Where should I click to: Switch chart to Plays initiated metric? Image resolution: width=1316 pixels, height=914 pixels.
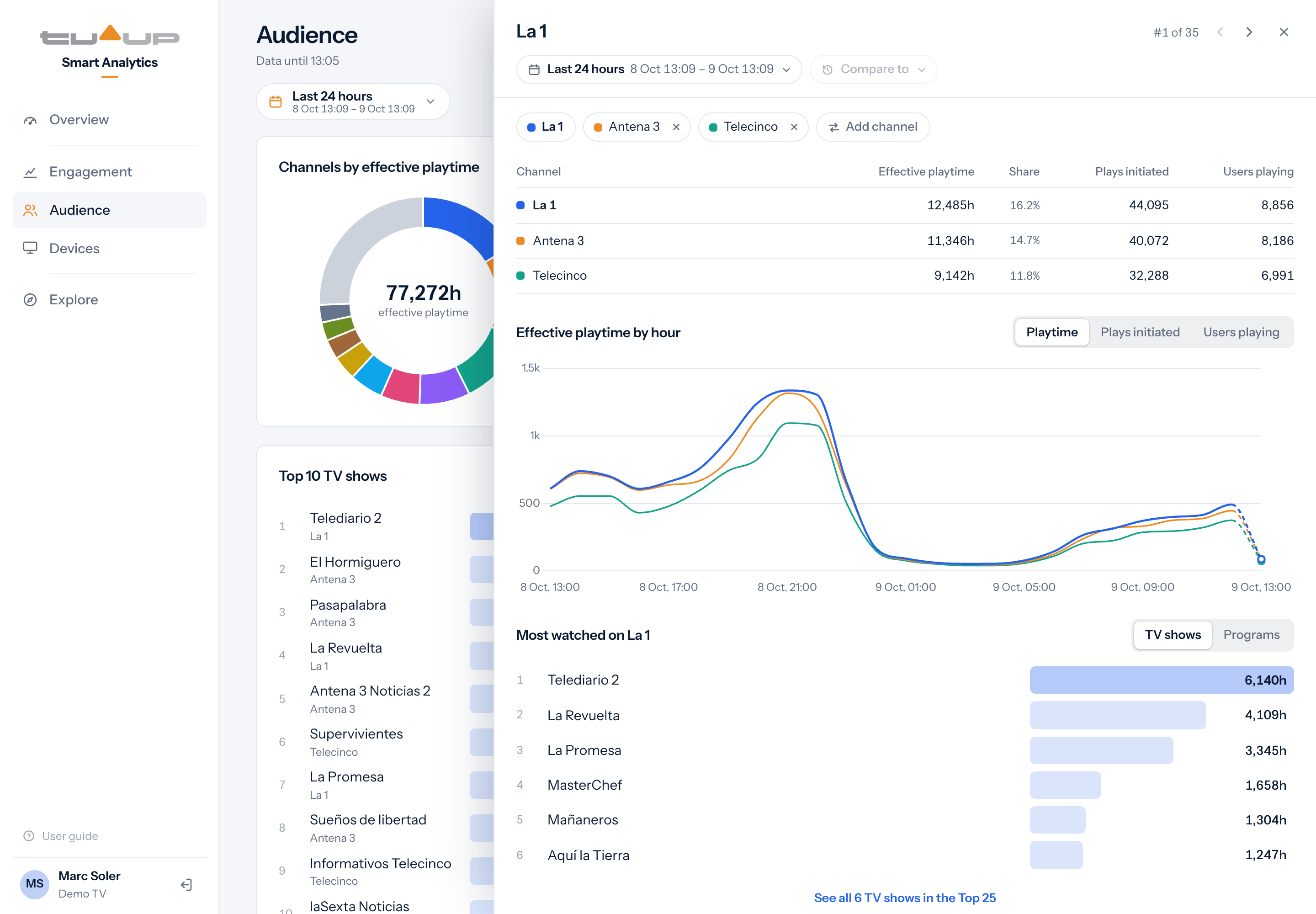coord(1140,332)
